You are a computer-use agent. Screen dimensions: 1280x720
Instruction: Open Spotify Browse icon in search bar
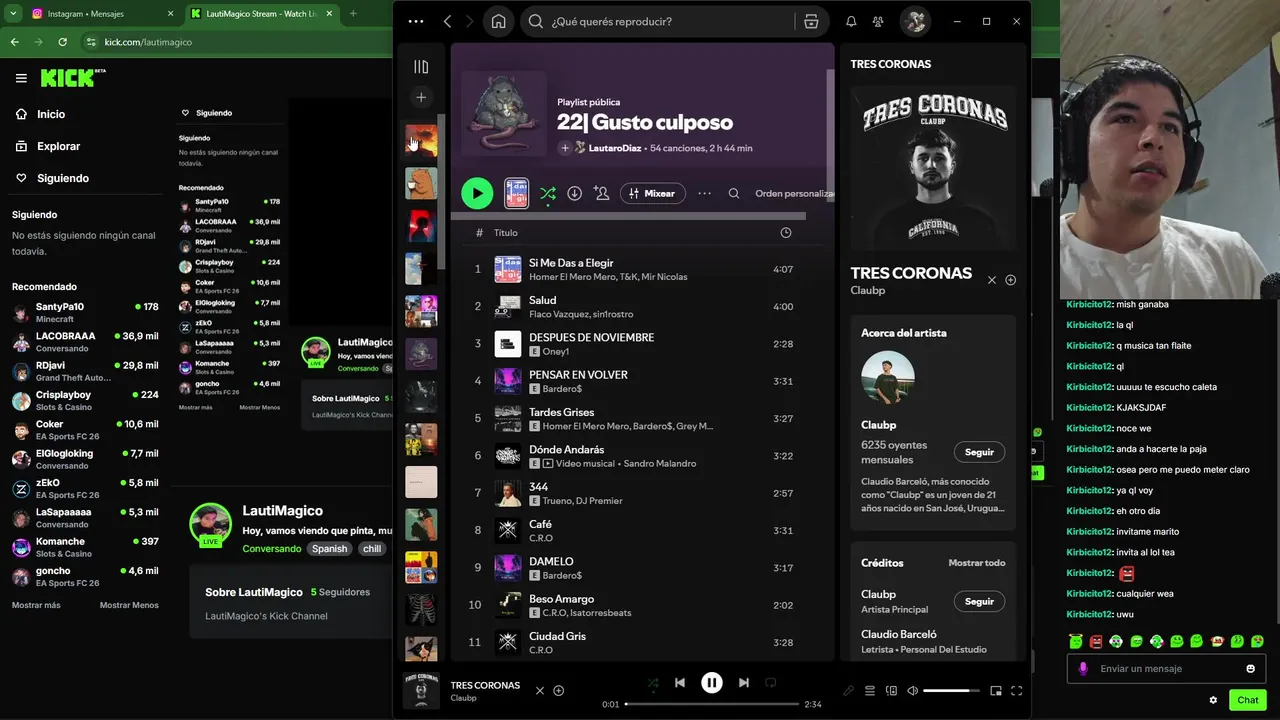(811, 21)
